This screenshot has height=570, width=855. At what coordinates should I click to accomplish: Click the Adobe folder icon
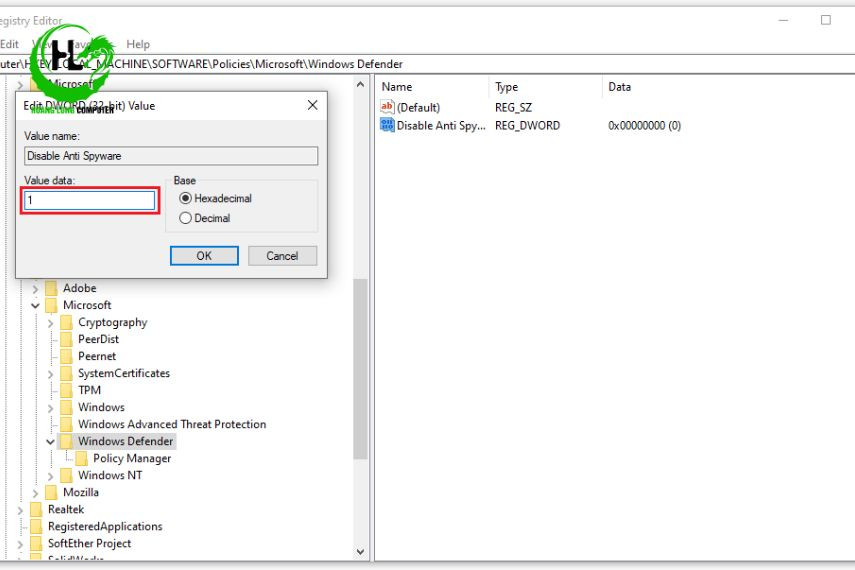[51, 288]
